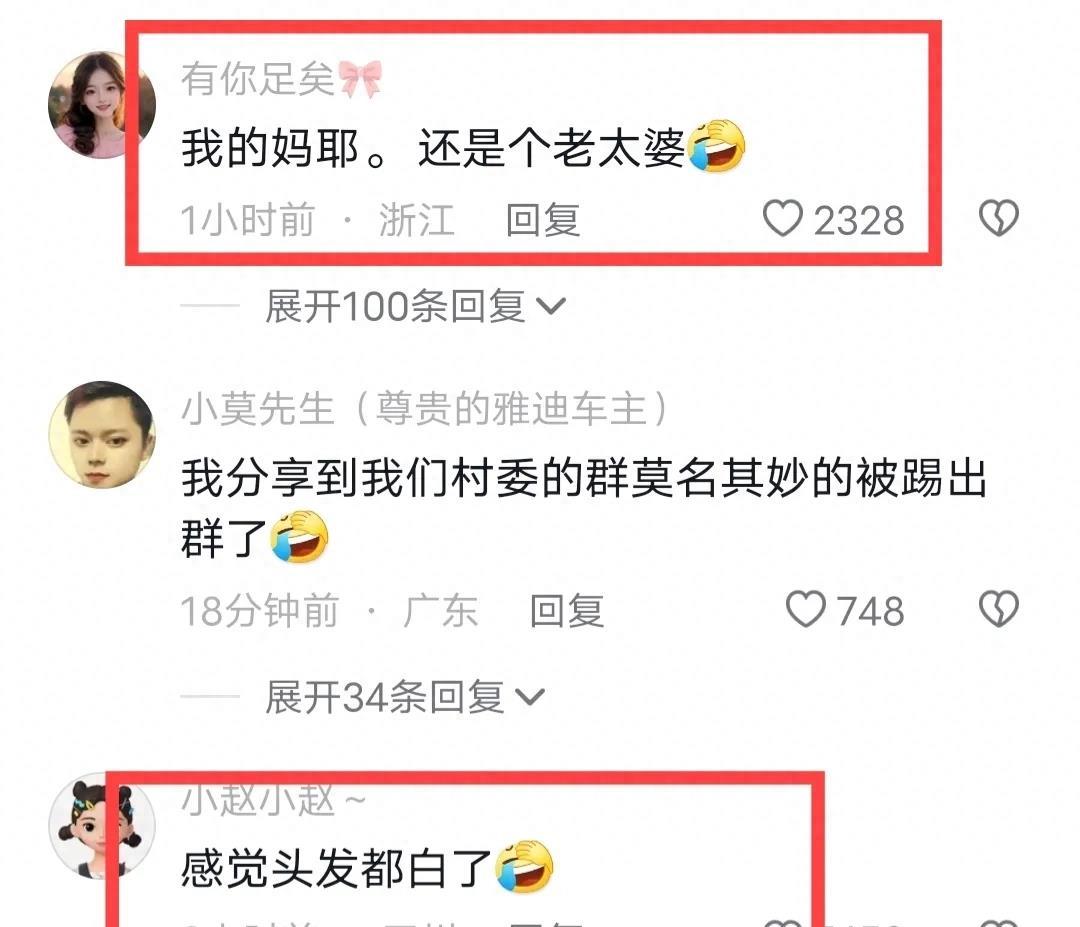Like 小莫先生's comment with 748 likes
The image size is (1080, 927).
click(x=805, y=610)
